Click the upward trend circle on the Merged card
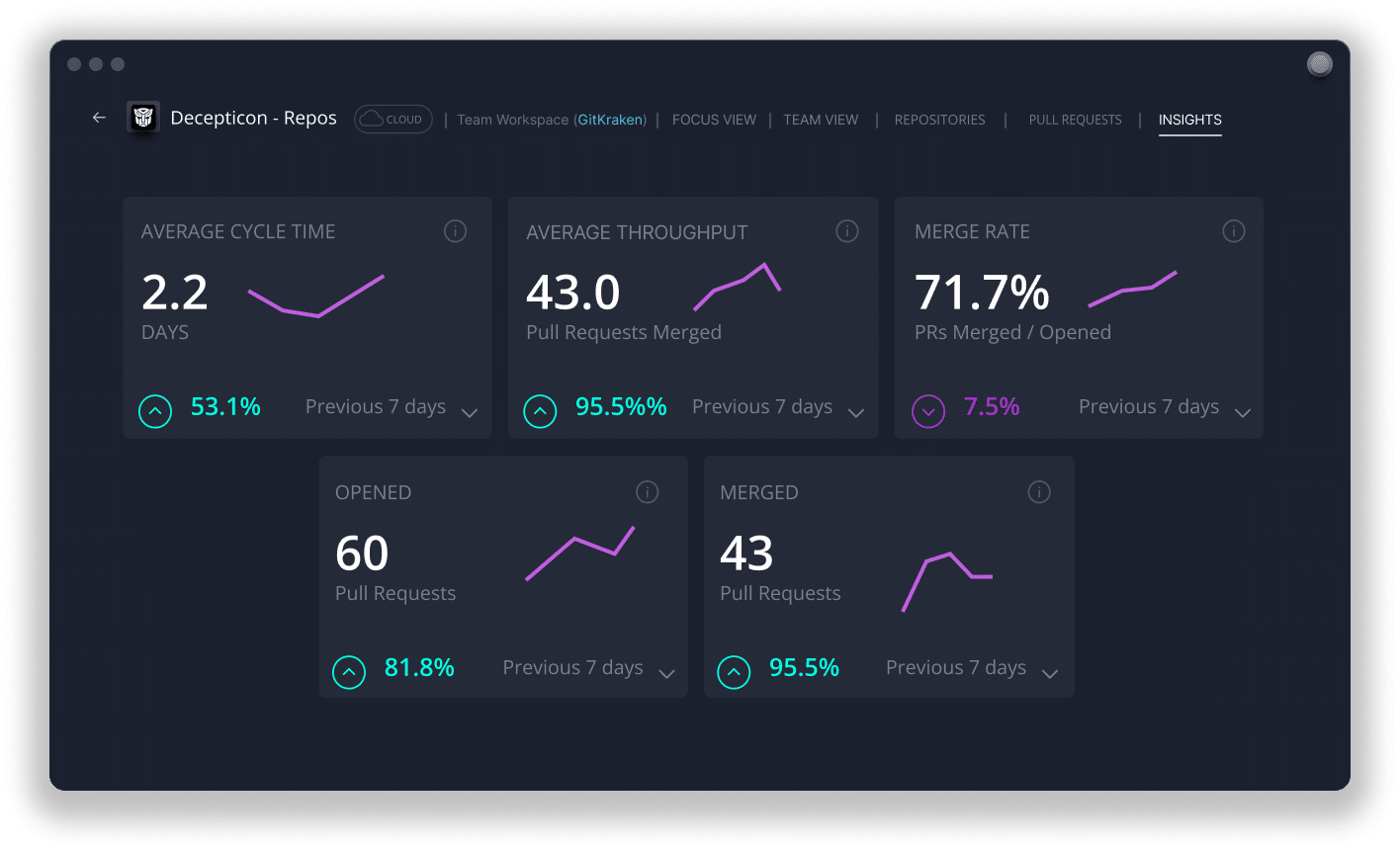 click(x=733, y=671)
